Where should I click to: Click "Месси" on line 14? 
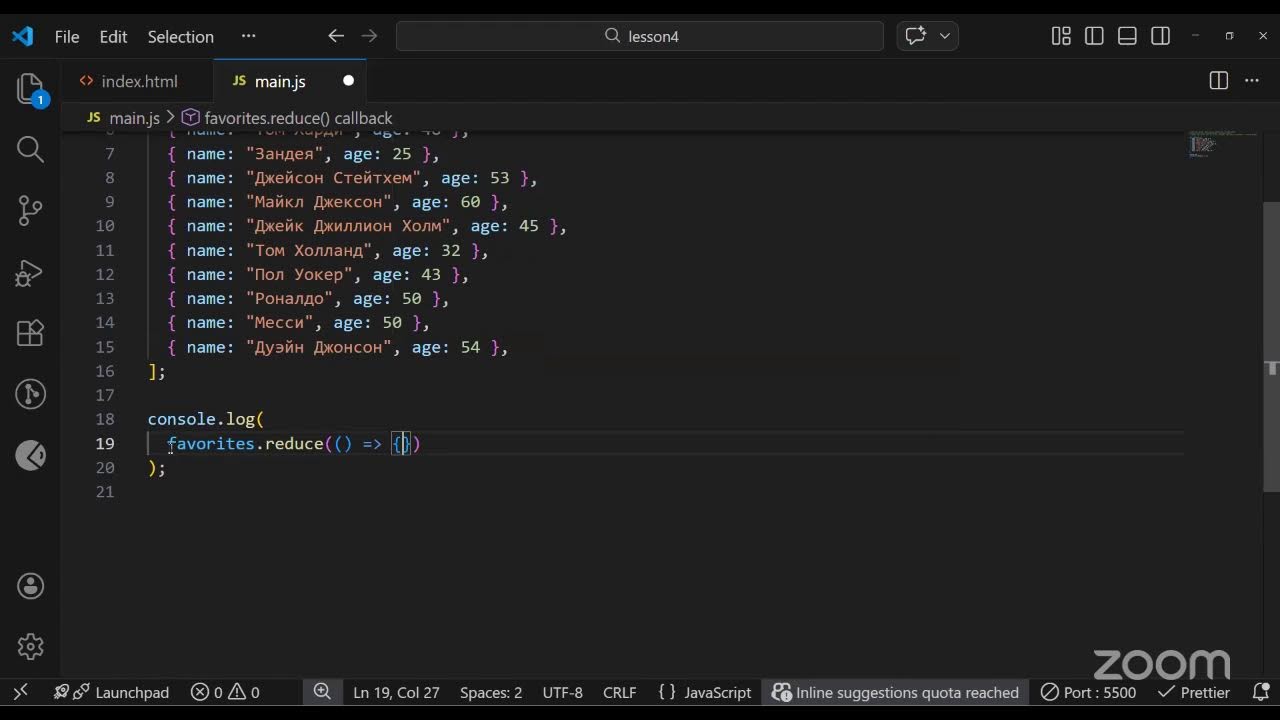pyautogui.click(x=280, y=323)
